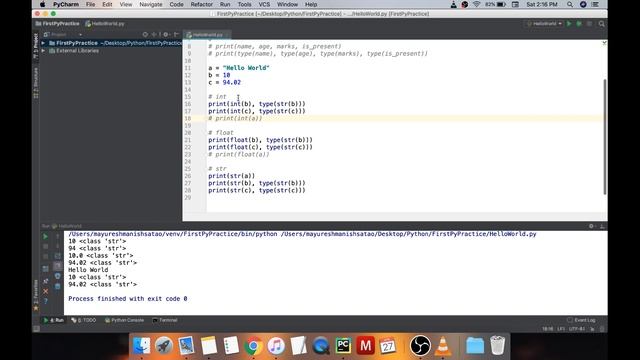The image size is (640, 360).
Task: Open Launchpad rocket icon in the Dock
Action: coord(164,346)
